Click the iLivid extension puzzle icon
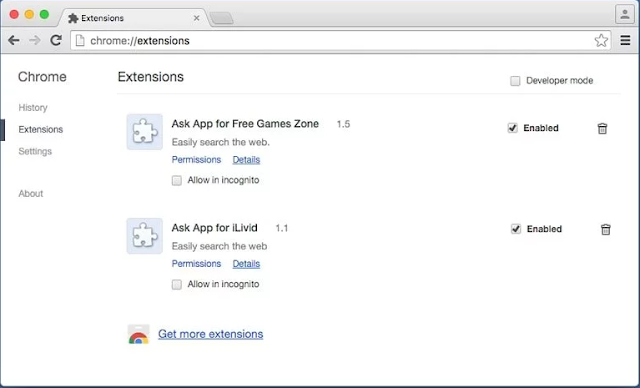This screenshot has height=388, width=640. click(144, 236)
